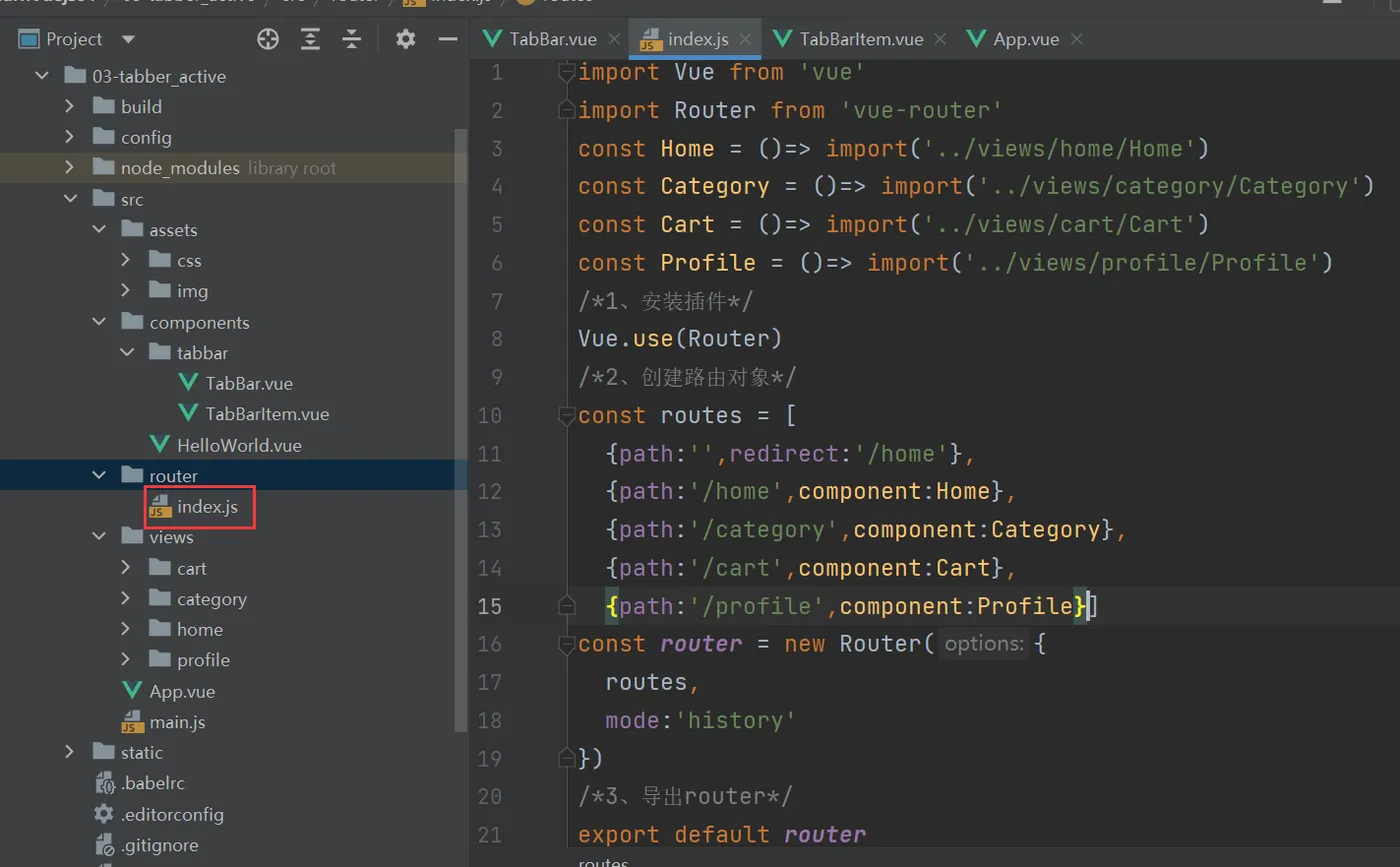Close the App.vue tab
The image size is (1400, 867).
(x=1076, y=39)
